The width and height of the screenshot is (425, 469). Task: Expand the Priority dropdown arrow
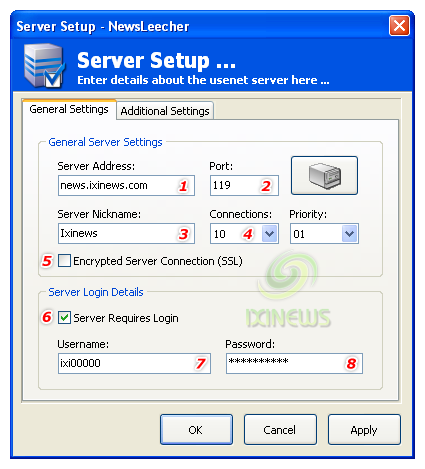(349, 234)
